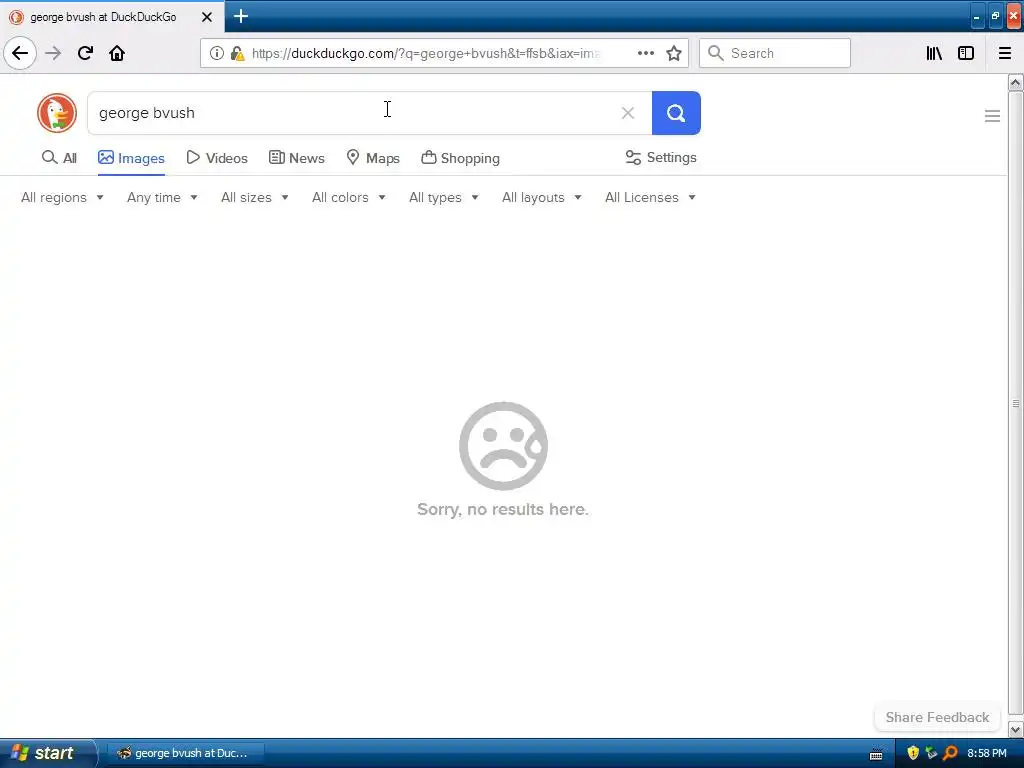
Task: Open the Firefox hamburger menu
Action: [x=1005, y=53]
